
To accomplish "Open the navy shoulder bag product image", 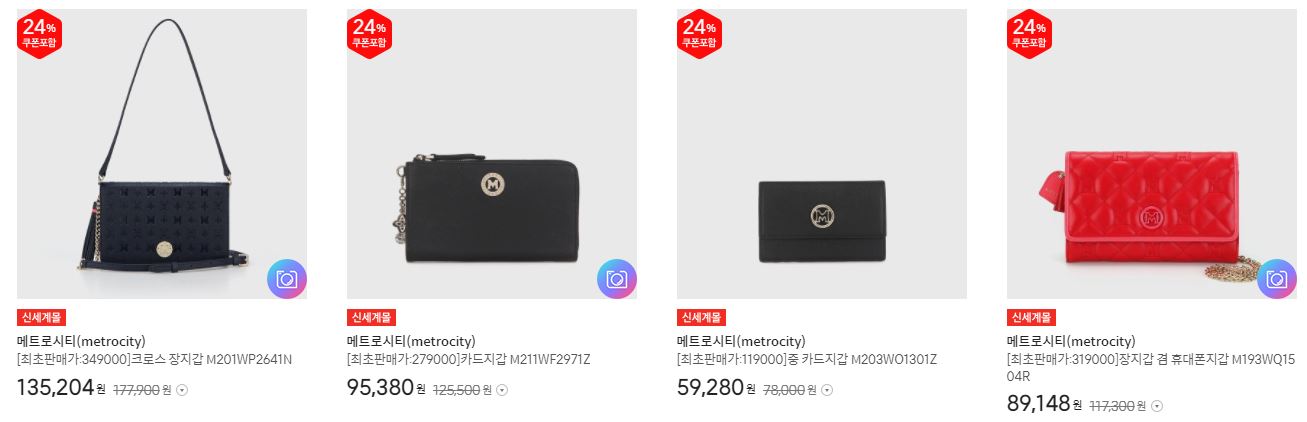I will 162,154.
